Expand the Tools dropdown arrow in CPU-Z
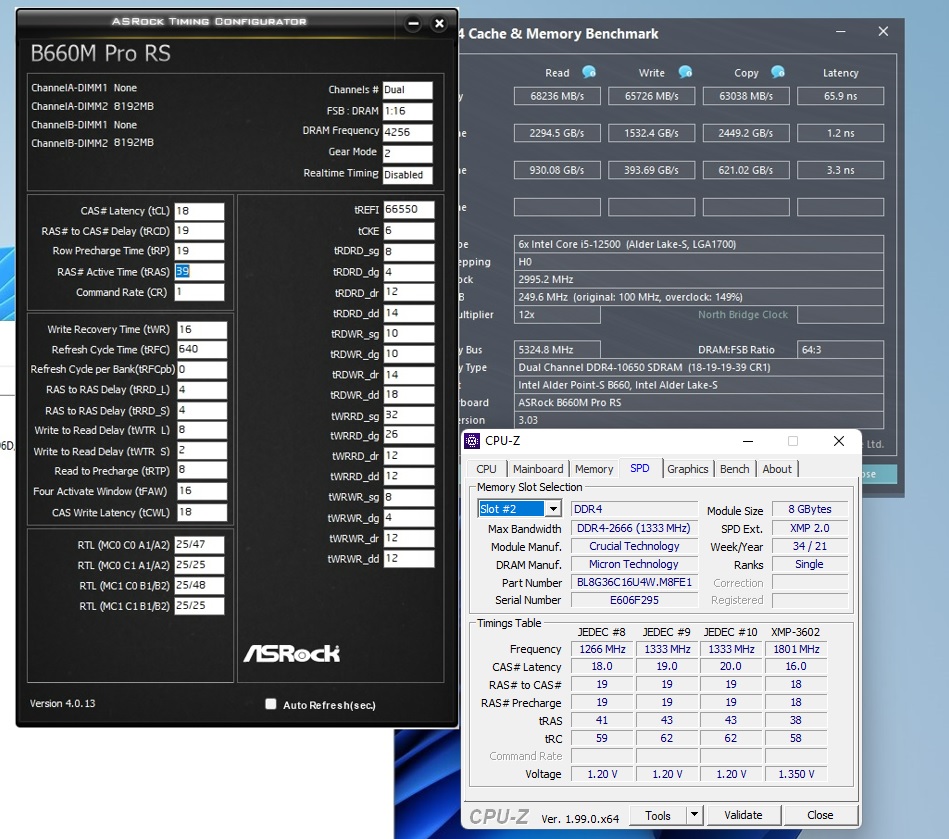The width and height of the screenshot is (949, 839). point(694,815)
